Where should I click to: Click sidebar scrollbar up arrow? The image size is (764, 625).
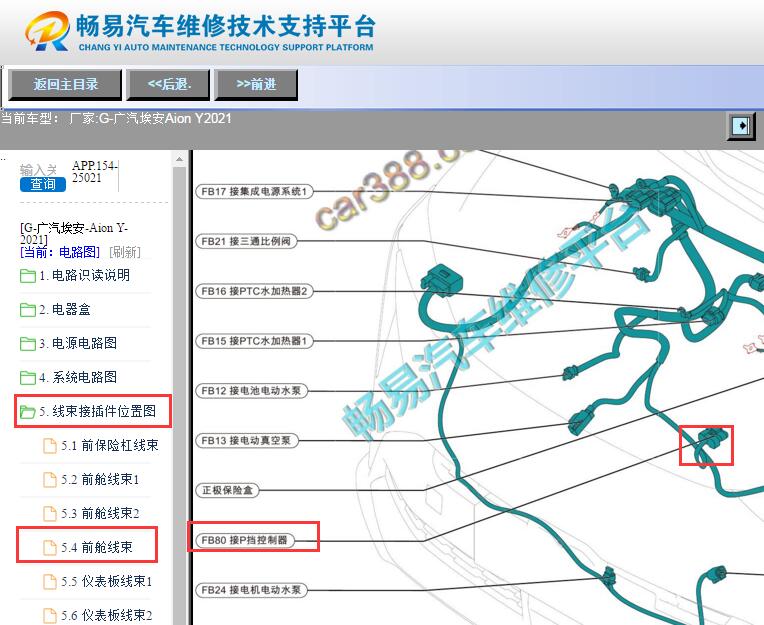click(x=179, y=159)
